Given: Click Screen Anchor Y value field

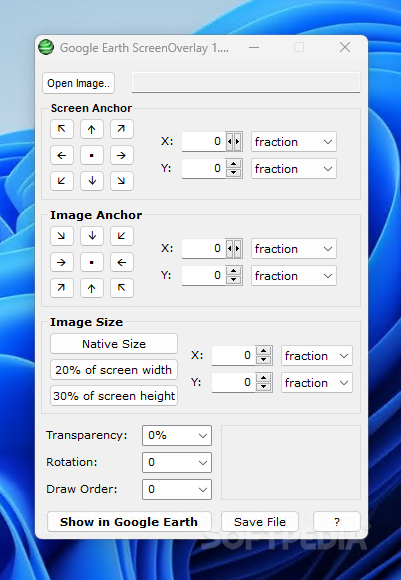Looking at the screenshot, I should pos(203,168).
